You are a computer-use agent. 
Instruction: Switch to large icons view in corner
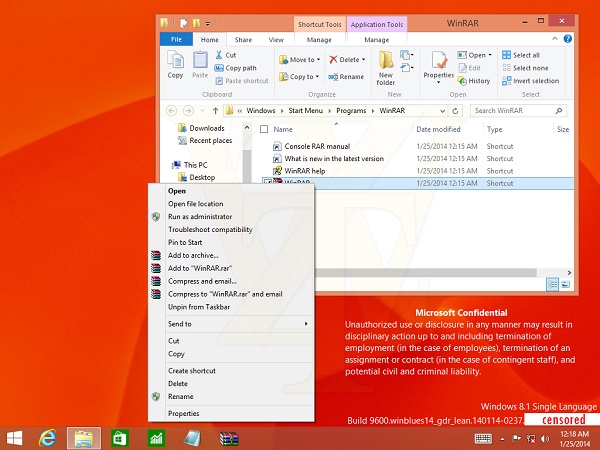coord(566,285)
